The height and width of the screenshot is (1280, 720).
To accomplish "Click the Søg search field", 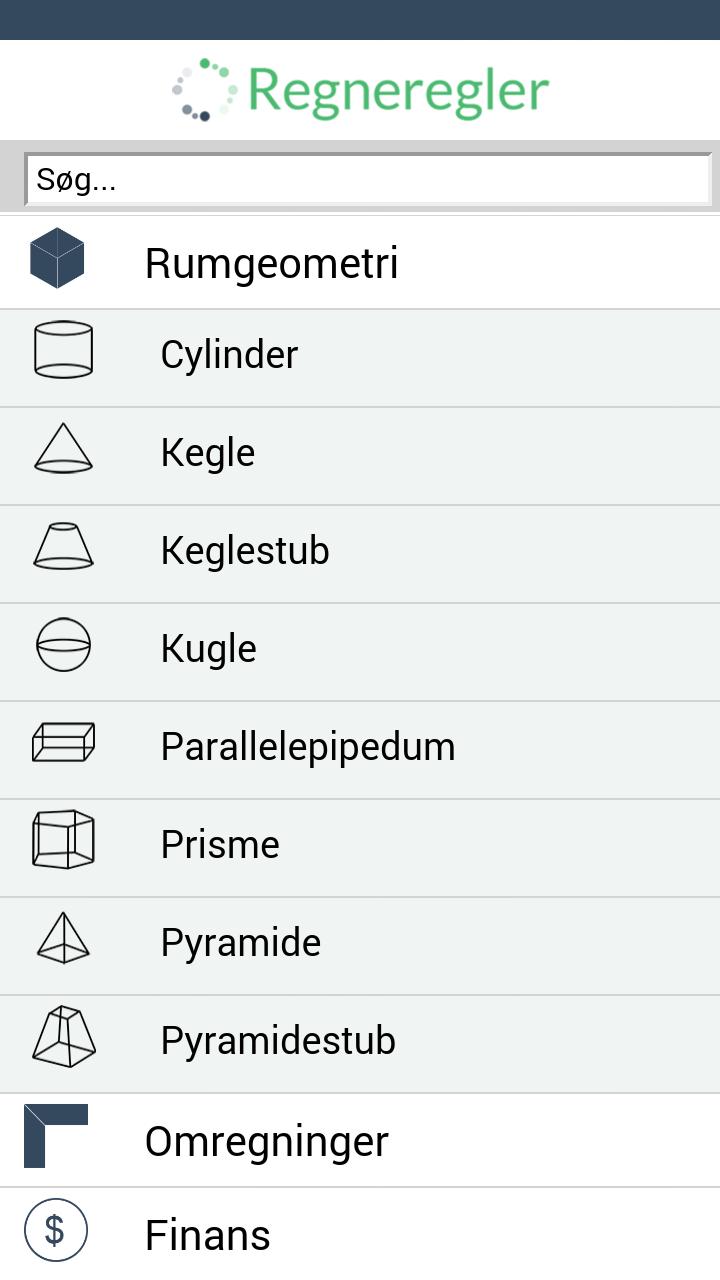I will click(368, 180).
